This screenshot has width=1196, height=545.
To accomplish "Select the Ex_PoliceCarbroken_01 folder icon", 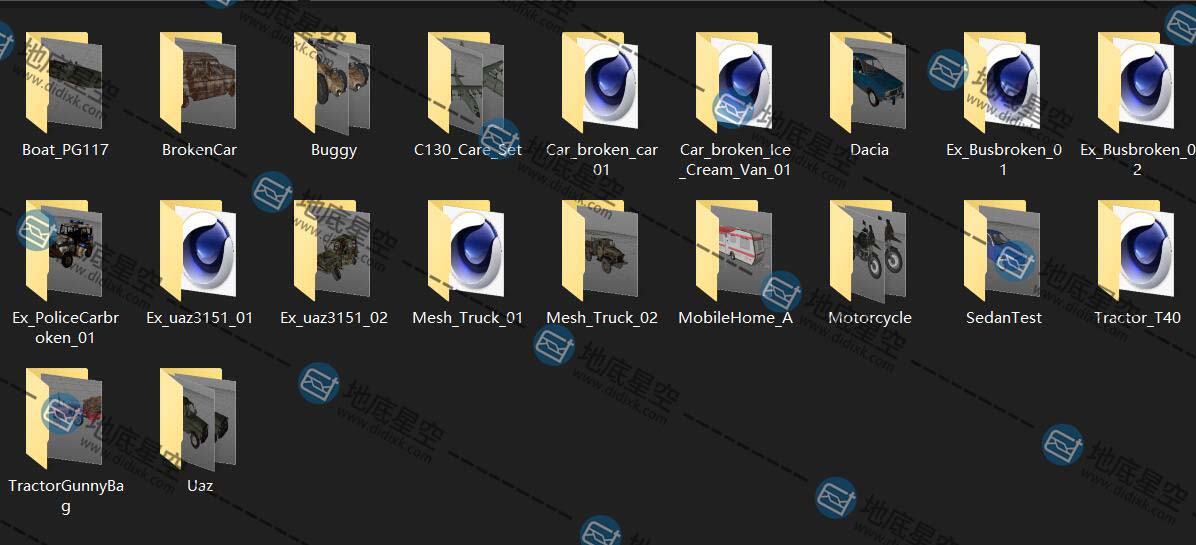I will [64, 250].
